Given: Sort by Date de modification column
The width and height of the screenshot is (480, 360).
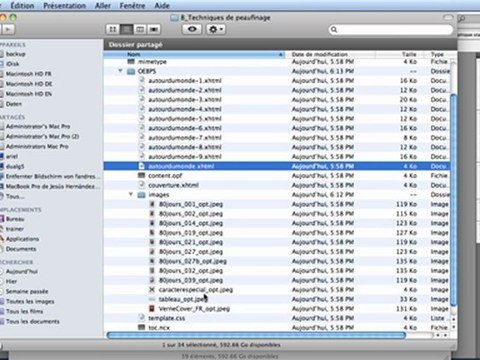Looking at the screenshot, I should (x=330, y=54).
